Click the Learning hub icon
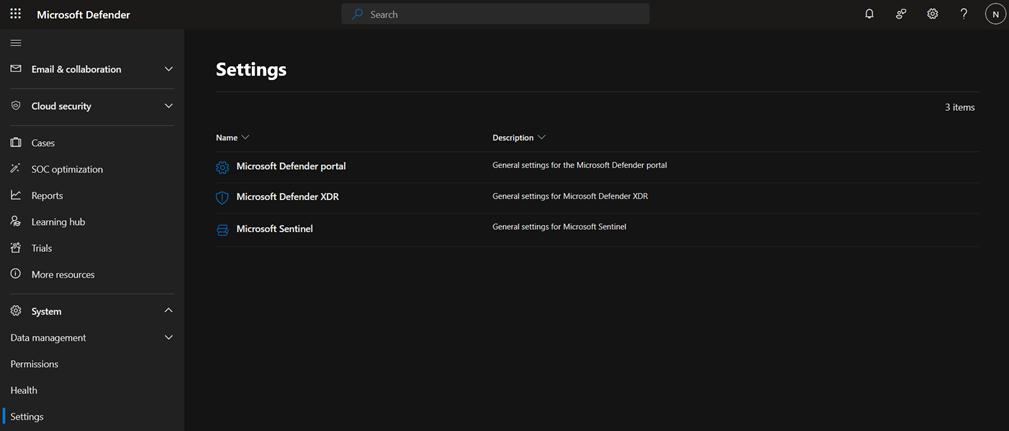 pos(16,222)
